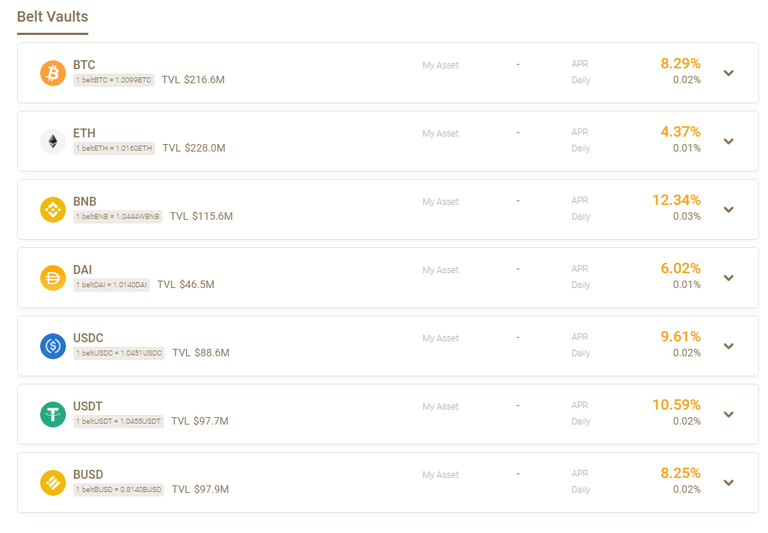768x533 pixels.
Task: Expand the BTC vault chevron
Action: click(729, 73)
